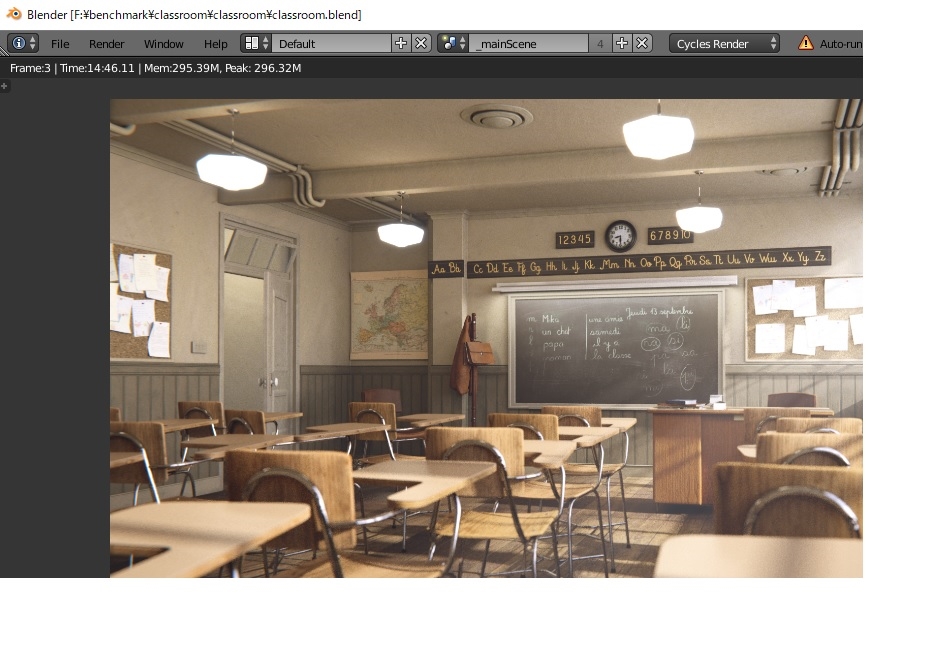Add a new scene with plus icon
The height and width of the screenshot is (651, 930).
(622, 43)
